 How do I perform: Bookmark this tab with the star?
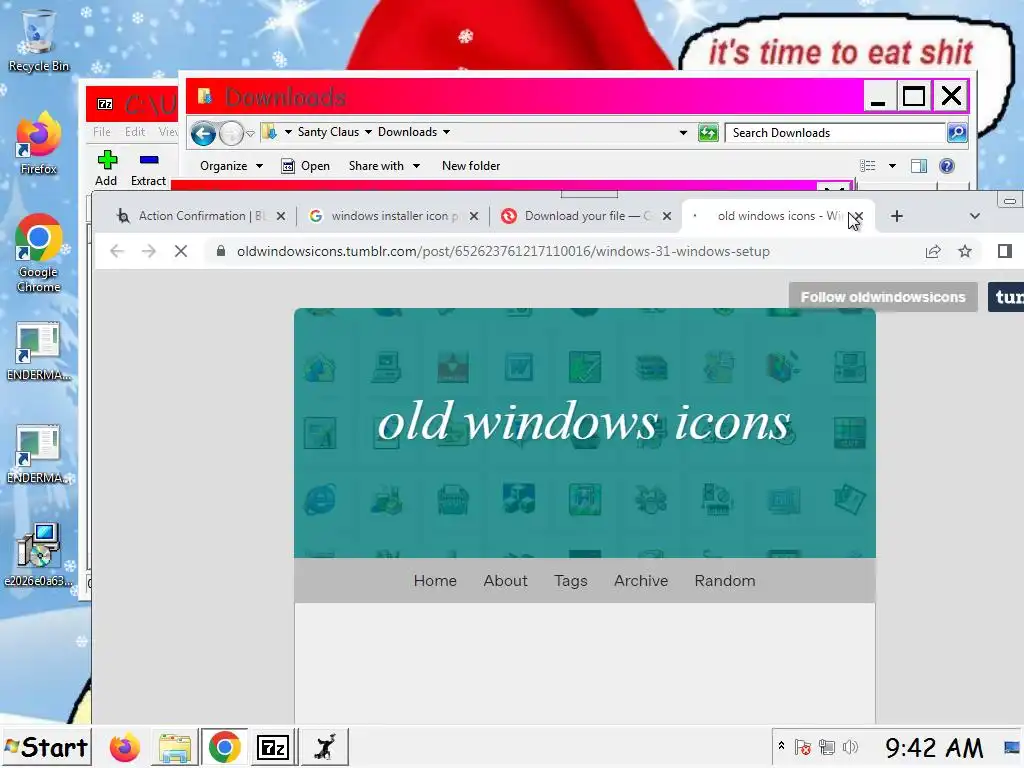[x=965, y=251]
